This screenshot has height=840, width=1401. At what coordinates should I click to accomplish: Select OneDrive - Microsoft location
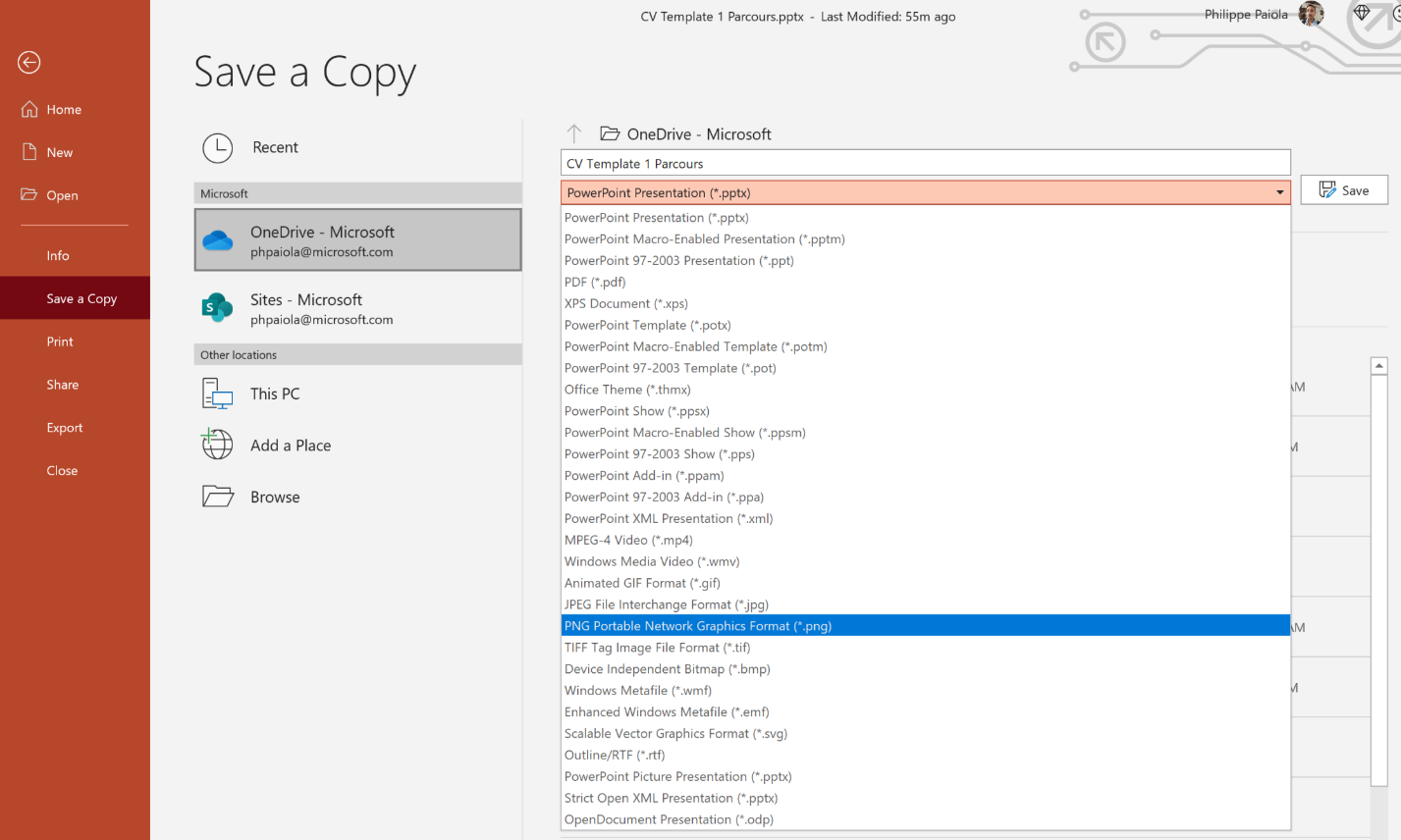point(357,239)
